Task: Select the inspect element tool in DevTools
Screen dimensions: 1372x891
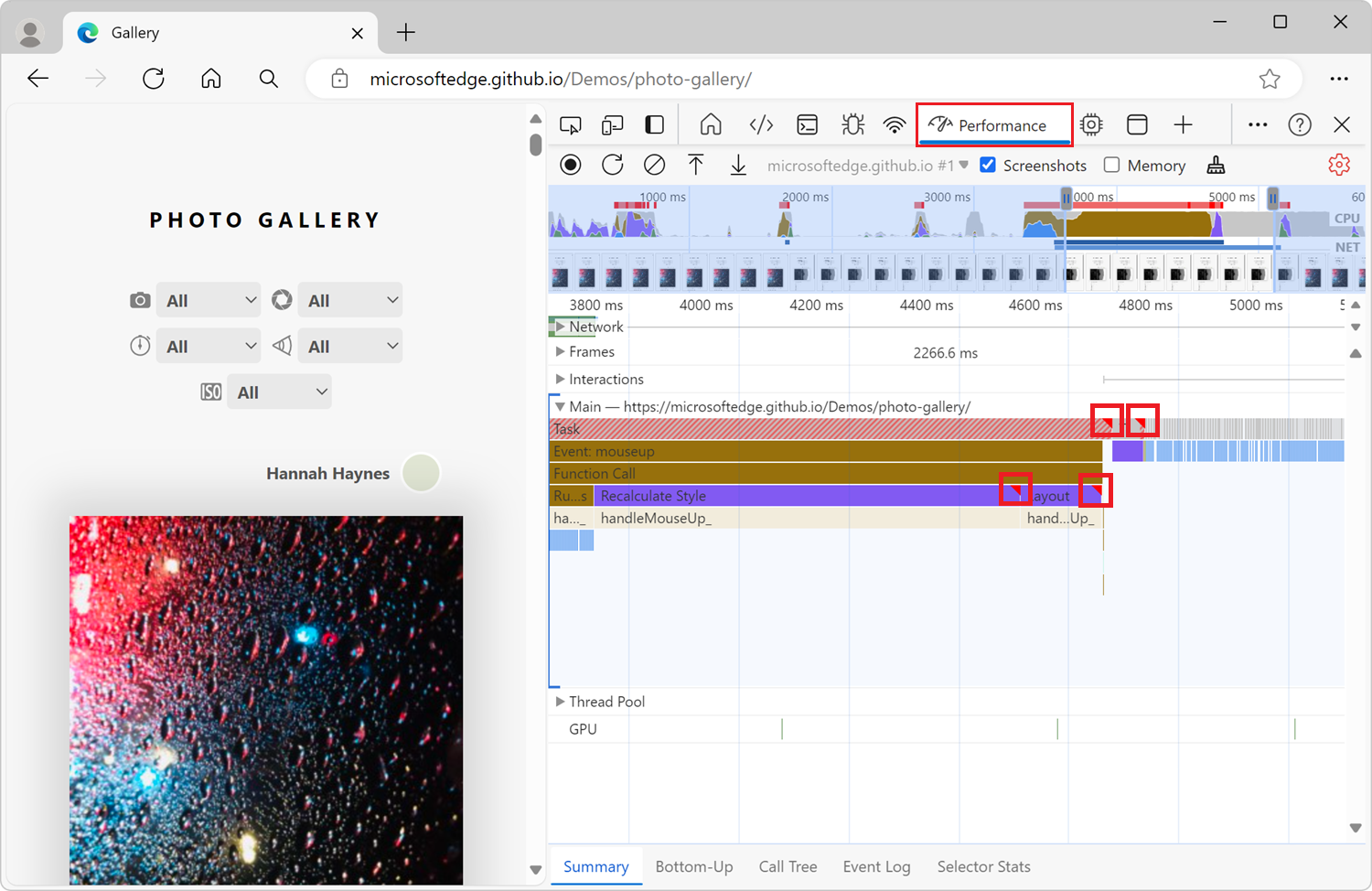Action: pyautogui.click(x=570, y=124)
